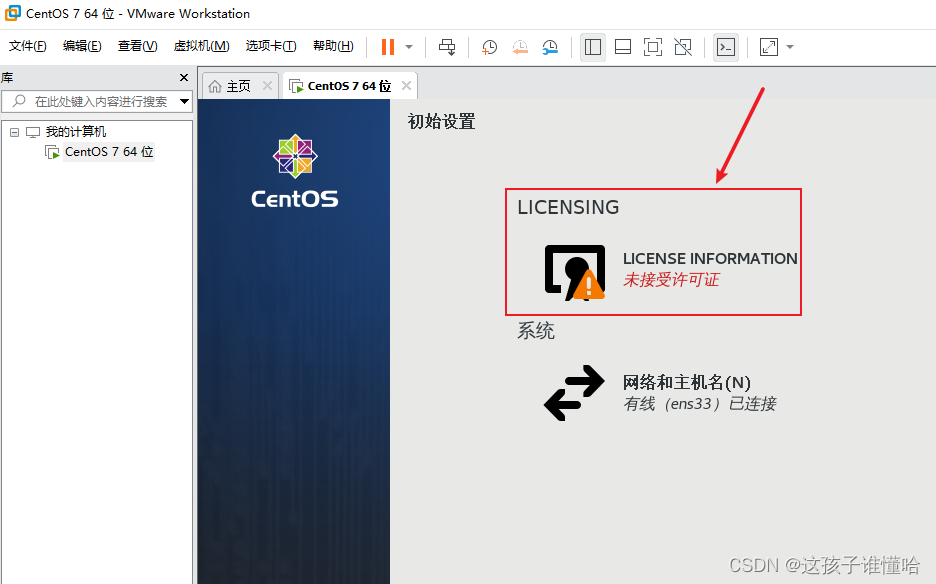Image resolution: width=936 pixels, height=584 pixels.
Task: Open the 帮助(H) menu
Action: 333,46
